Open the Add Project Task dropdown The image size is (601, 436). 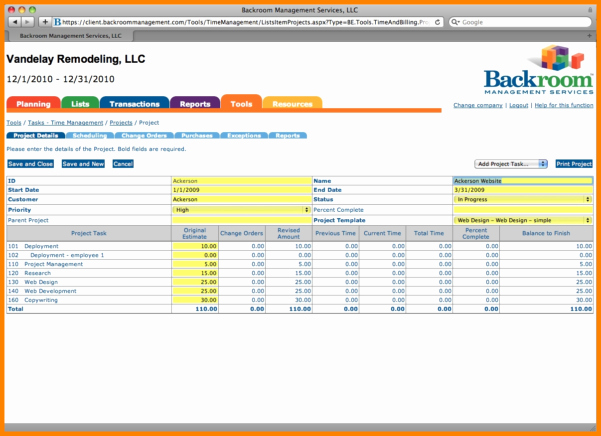tap(511, 164)
